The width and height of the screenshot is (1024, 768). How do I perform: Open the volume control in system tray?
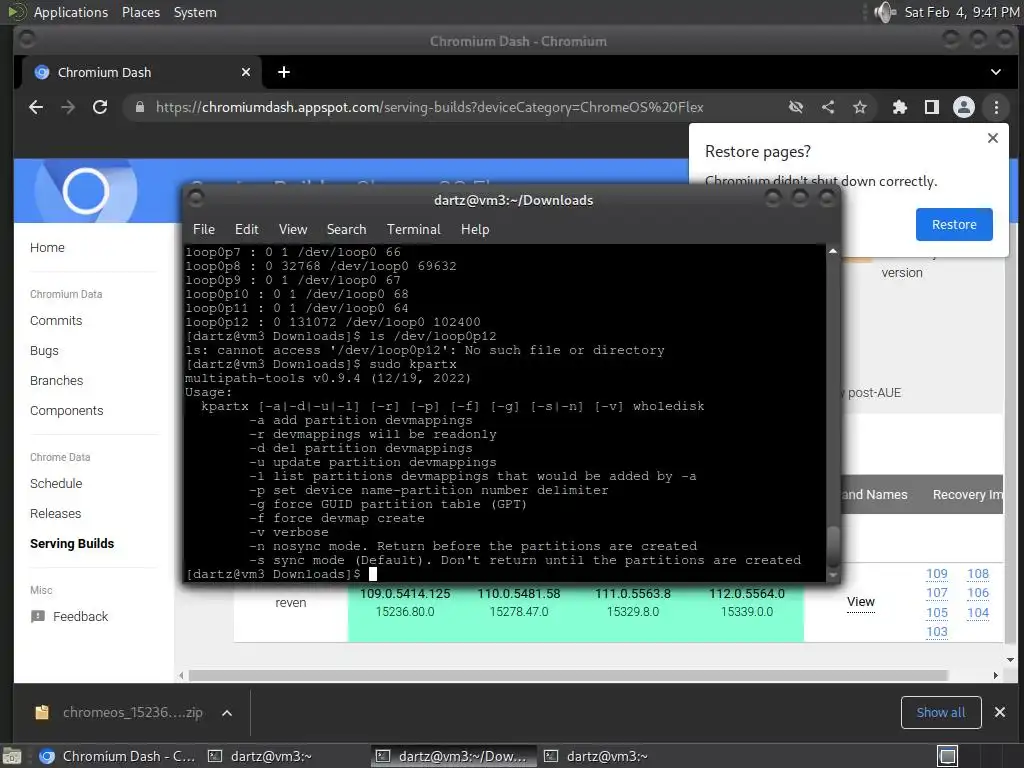[885, 12]
